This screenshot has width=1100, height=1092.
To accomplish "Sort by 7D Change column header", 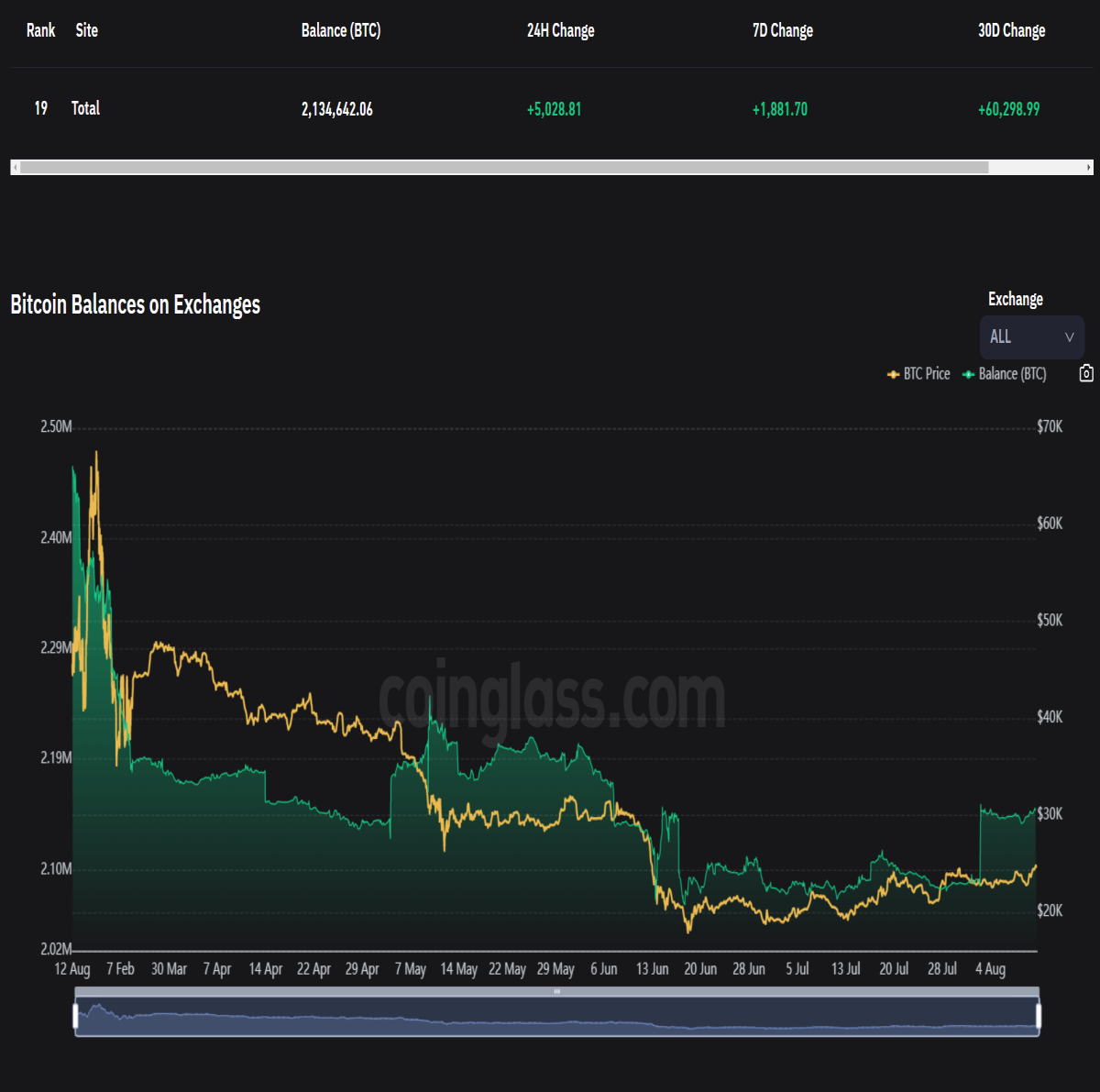I will click(783, 30).
